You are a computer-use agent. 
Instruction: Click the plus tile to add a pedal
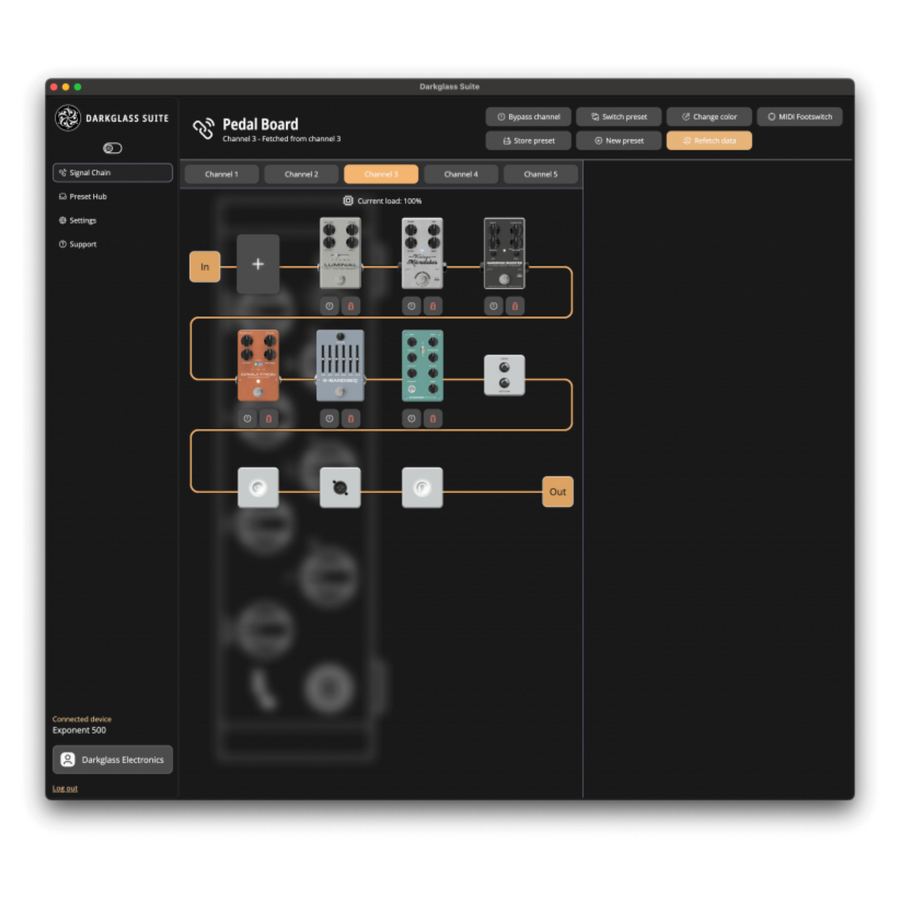pos(258,264)
